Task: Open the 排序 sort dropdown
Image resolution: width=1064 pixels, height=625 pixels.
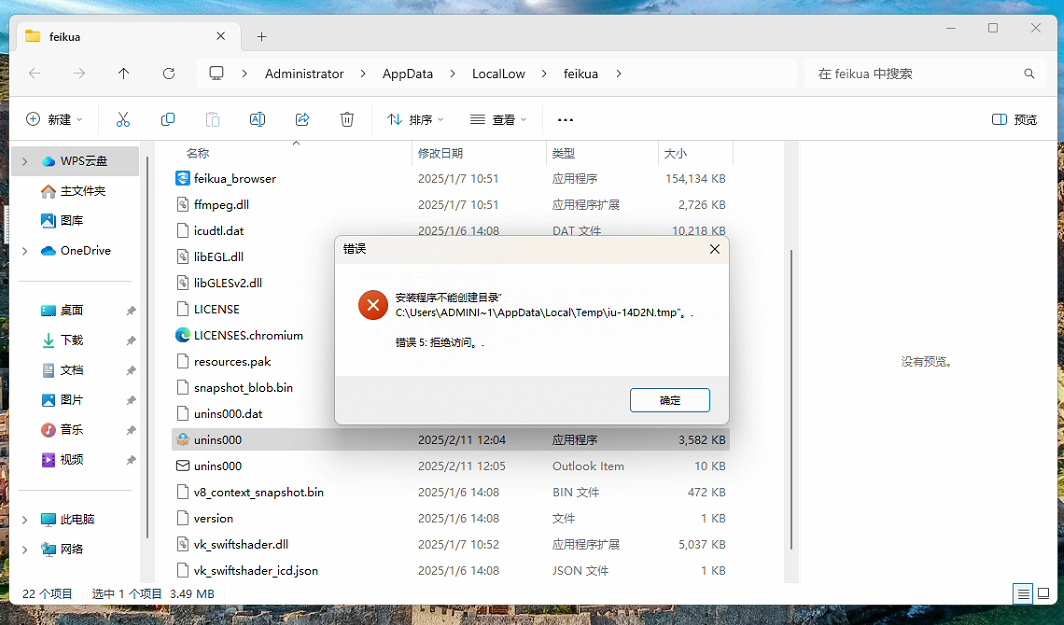Action: (x=415, y=119)
